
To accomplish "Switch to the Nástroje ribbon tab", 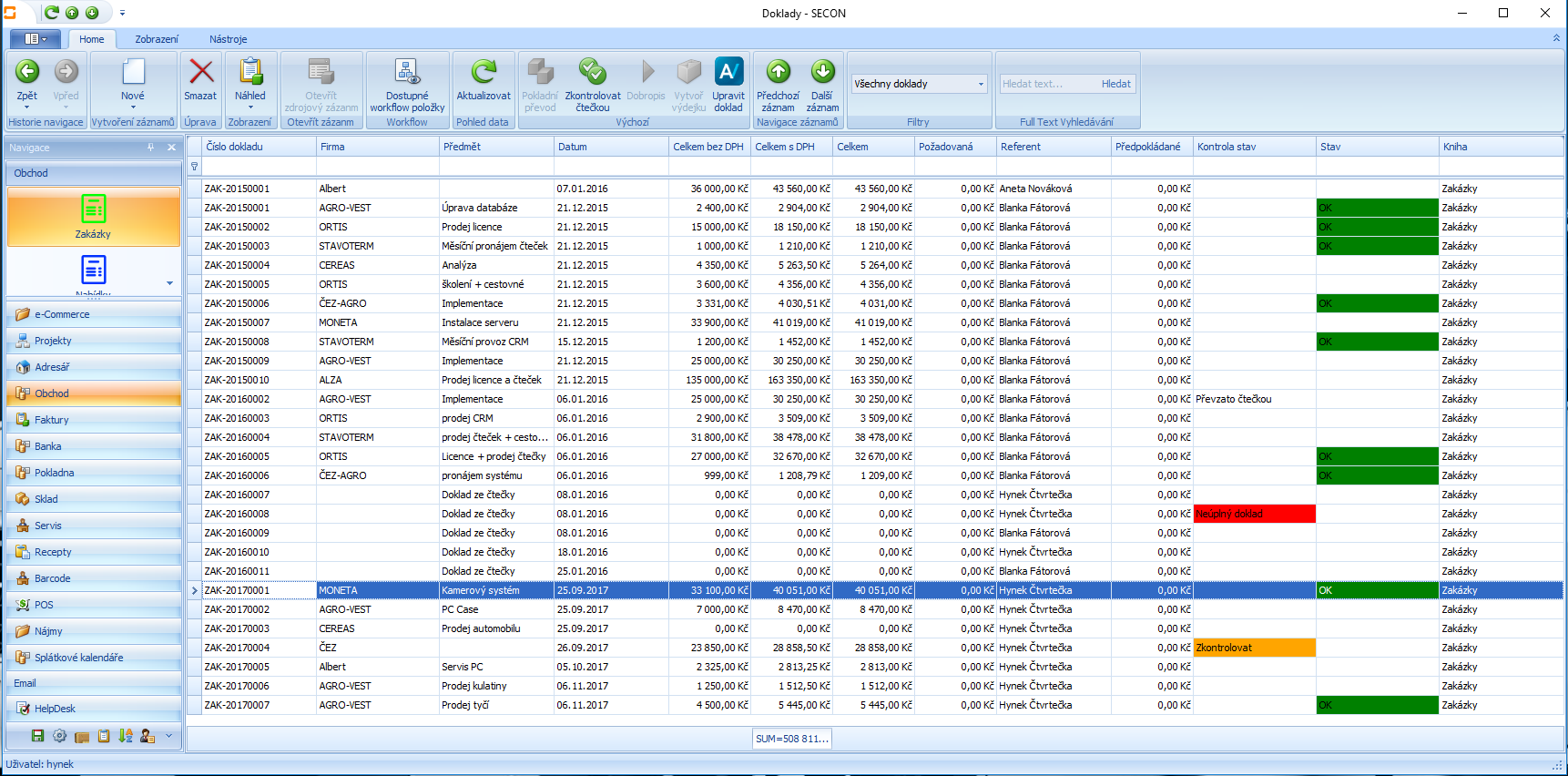I will [x=228, y=39].
